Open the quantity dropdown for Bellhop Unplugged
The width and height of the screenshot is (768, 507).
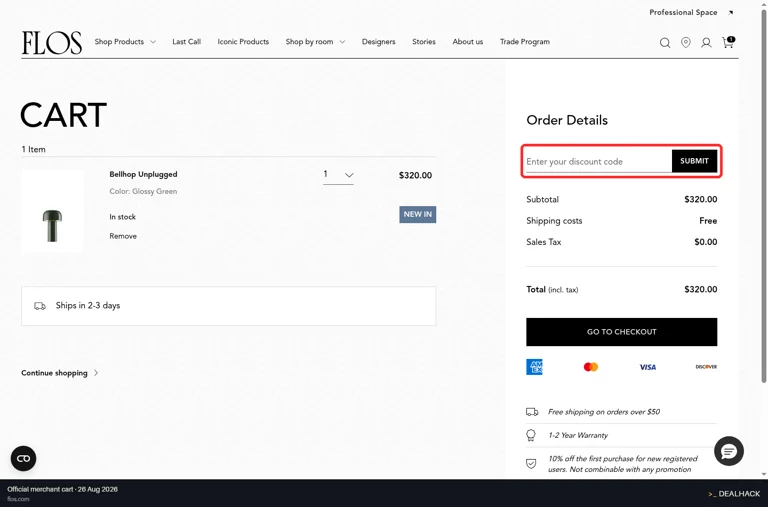338,175
